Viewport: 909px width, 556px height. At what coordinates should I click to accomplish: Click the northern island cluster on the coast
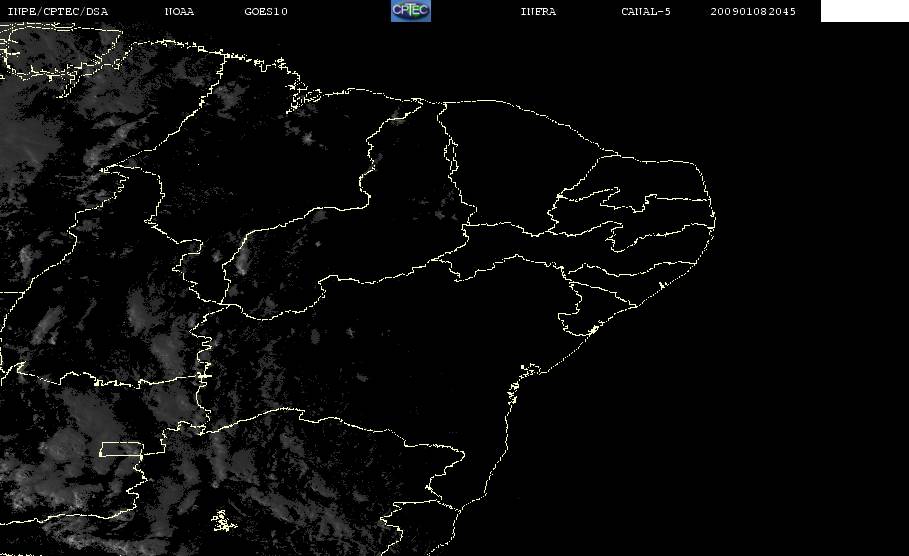(x=304, y=99)
